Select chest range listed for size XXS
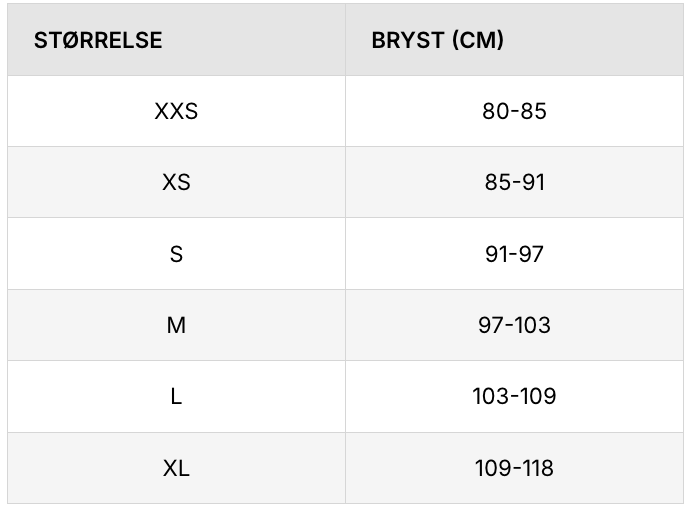 coord(514,111)
